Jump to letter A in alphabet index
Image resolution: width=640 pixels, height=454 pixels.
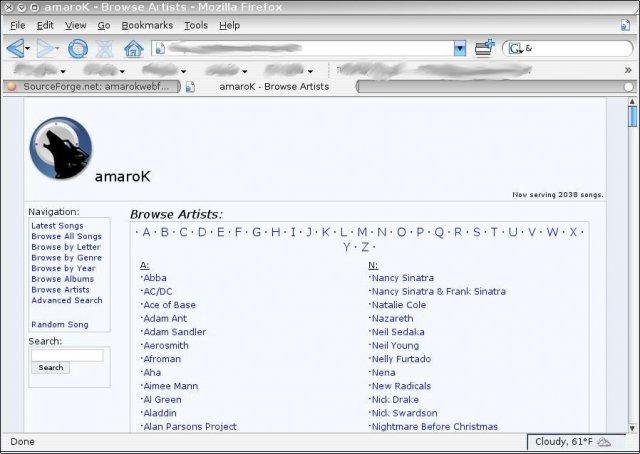click(x=146, y=232)
